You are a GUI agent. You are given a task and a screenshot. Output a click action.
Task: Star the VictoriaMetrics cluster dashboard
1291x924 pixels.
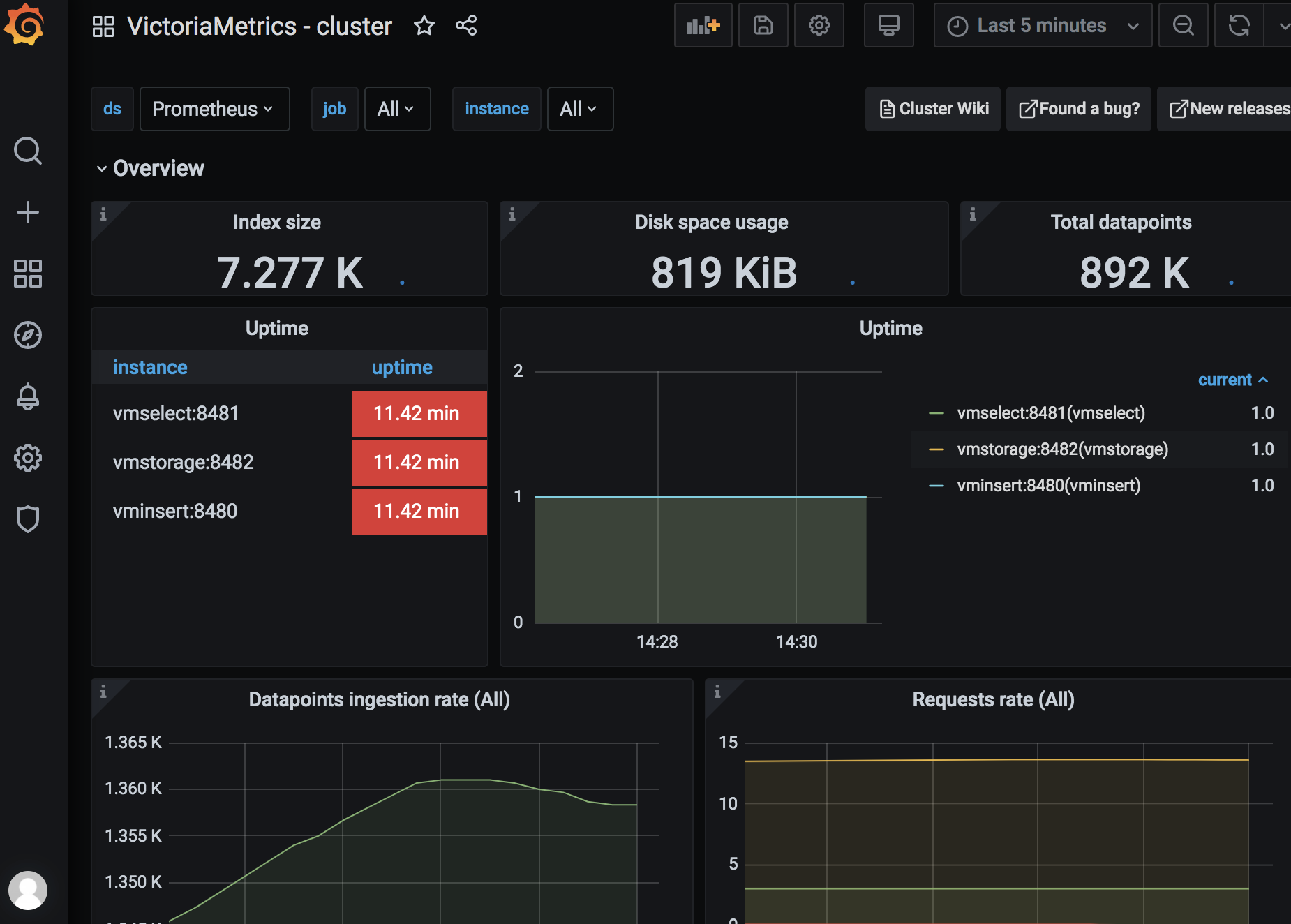[424, 26]
